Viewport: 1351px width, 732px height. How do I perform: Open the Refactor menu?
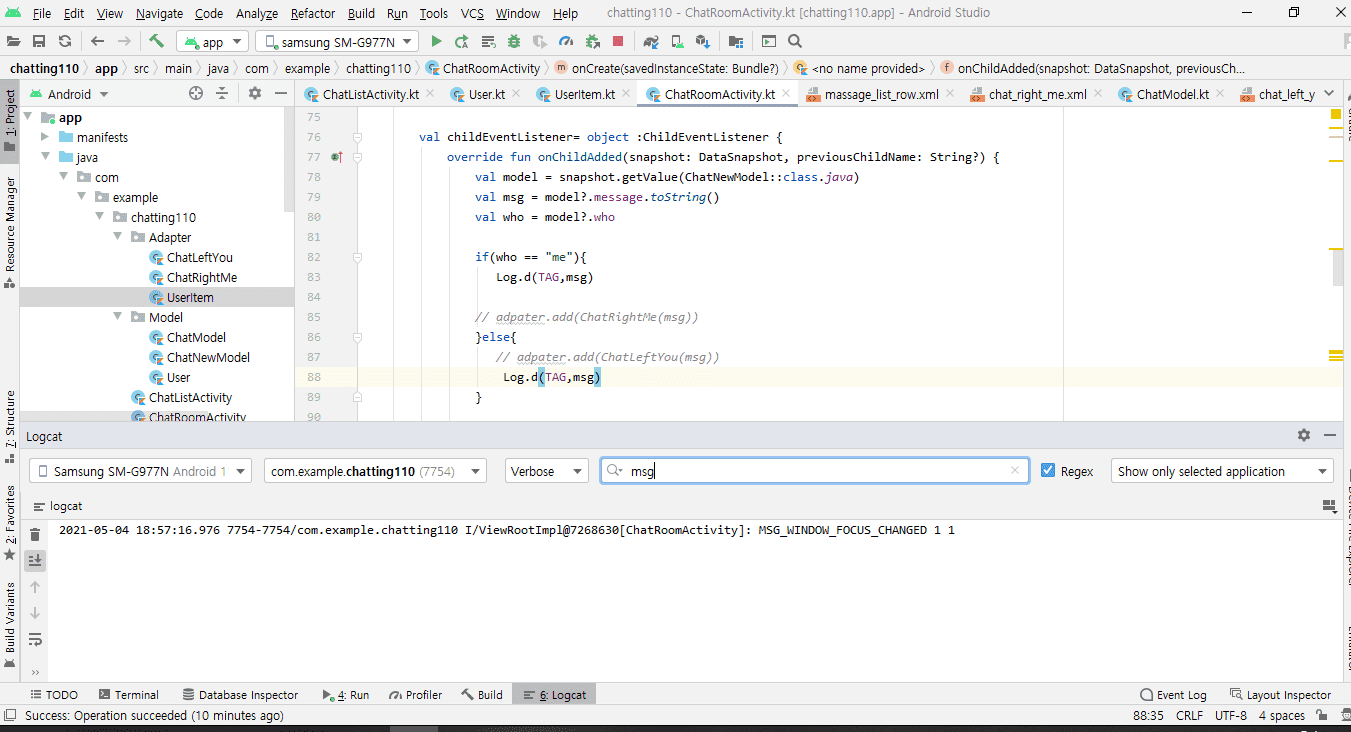click(312, 13)
